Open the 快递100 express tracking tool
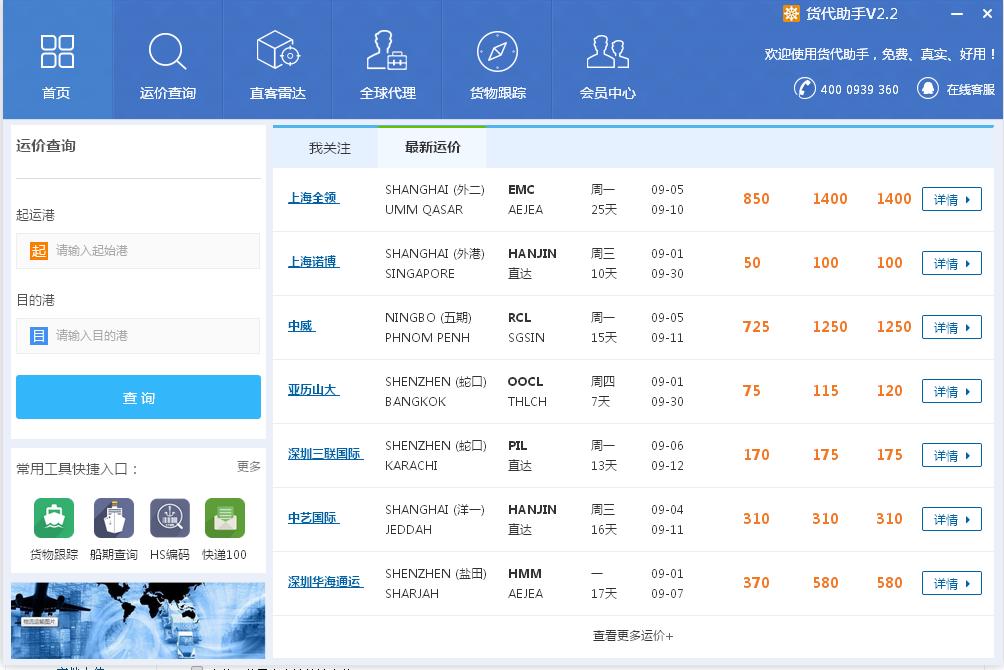This screenshot has width=1004, height=670. coord(224,517)
